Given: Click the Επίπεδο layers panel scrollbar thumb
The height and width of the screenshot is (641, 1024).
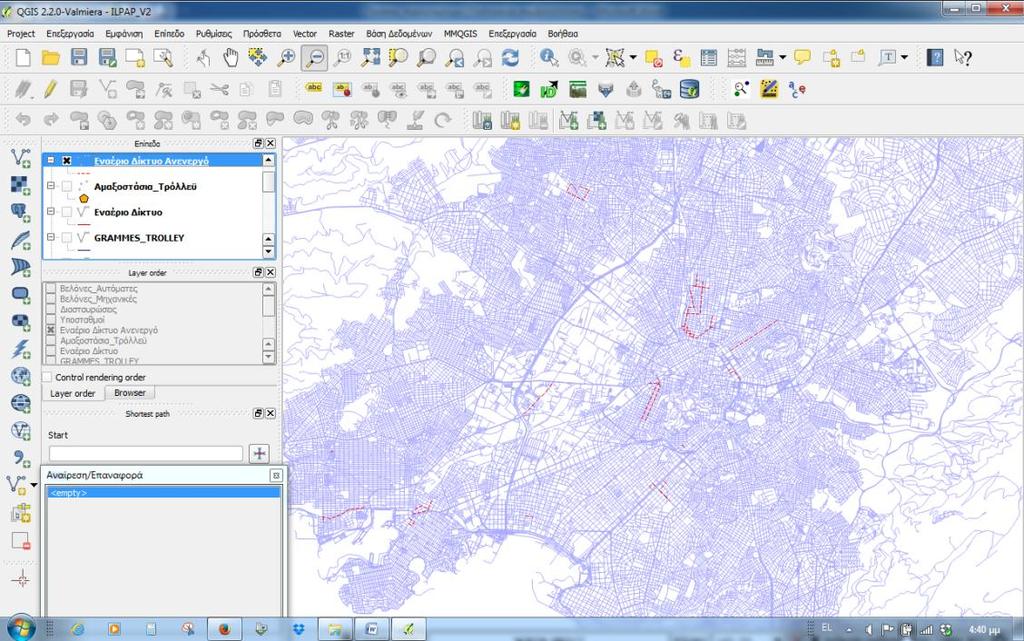Looking at the screenshot, I should pos(268,182).
